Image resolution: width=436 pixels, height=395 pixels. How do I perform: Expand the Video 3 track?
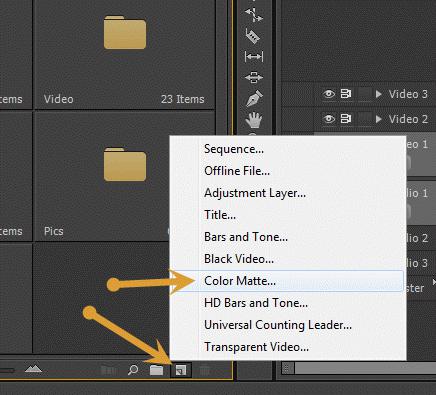[378, 94]
